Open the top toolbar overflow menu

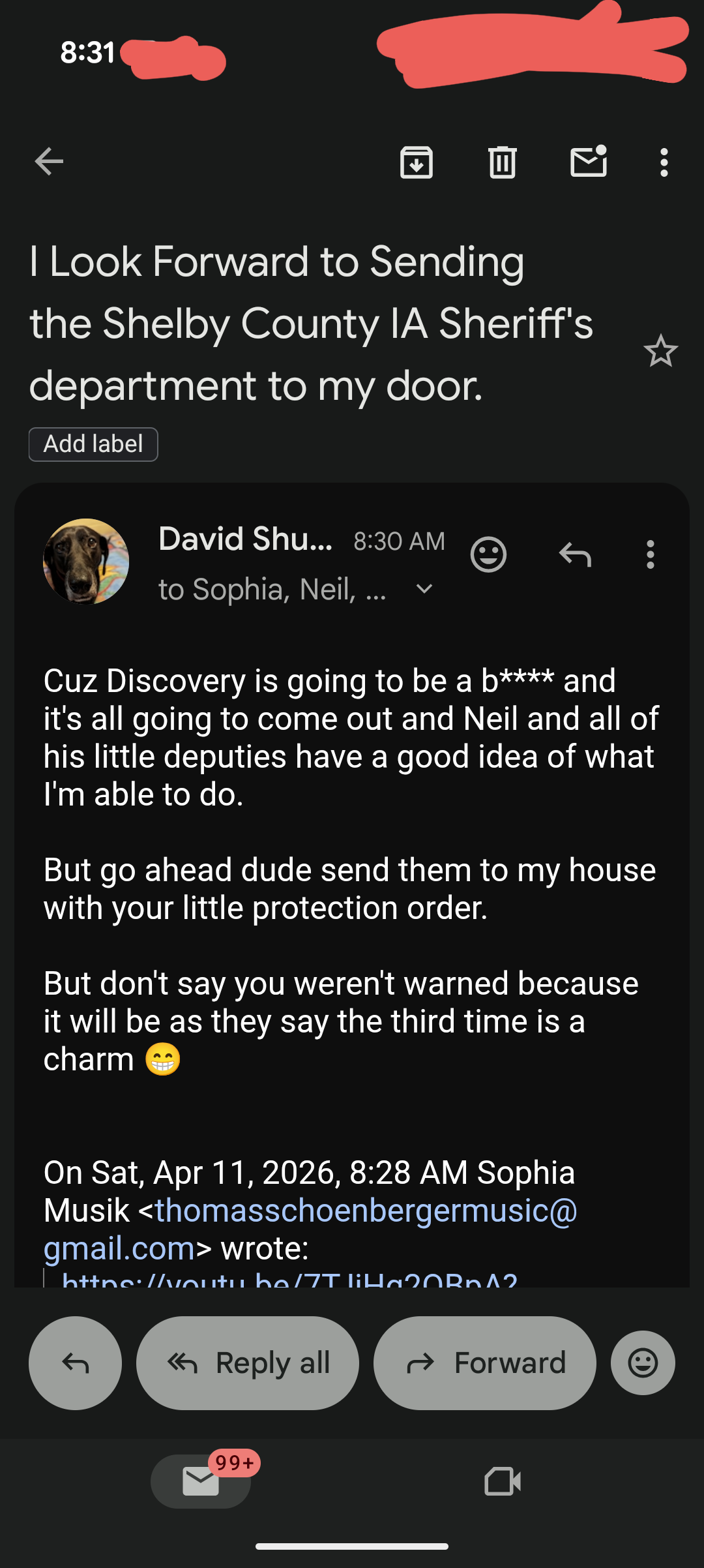pyautogui.click(x=664, y=162)
